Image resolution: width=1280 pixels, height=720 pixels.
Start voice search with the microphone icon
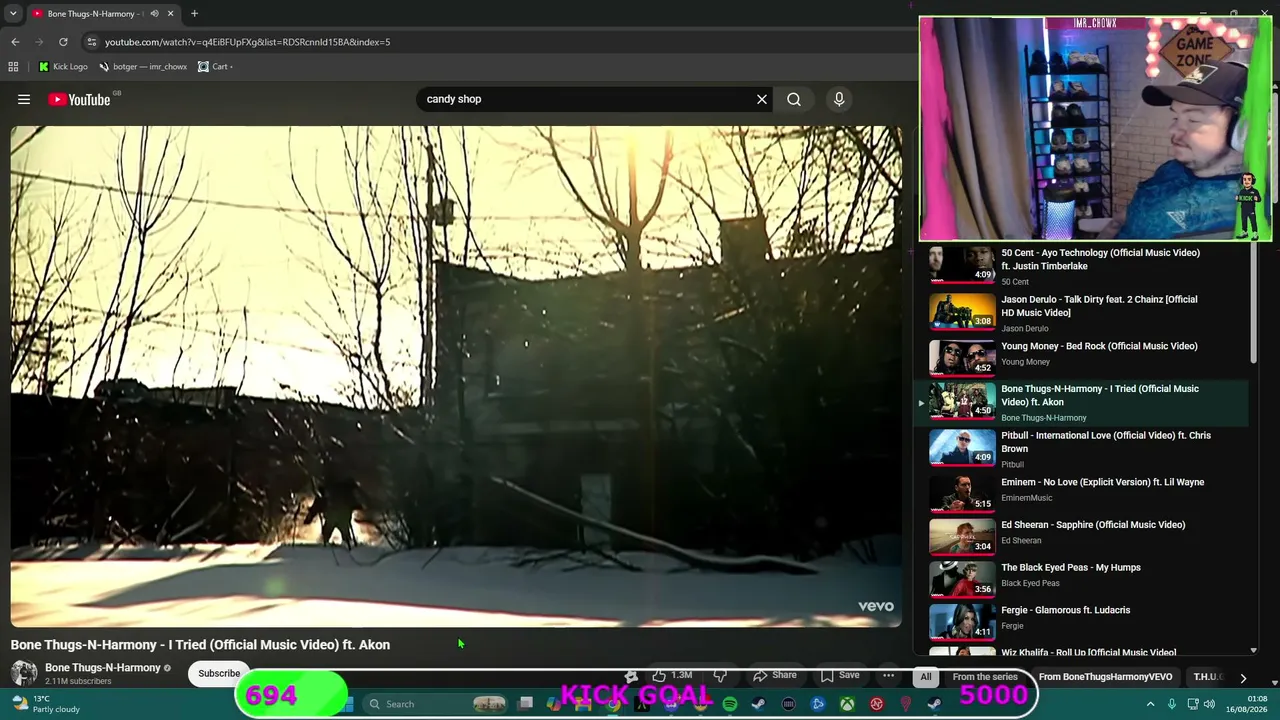point(839,99)
